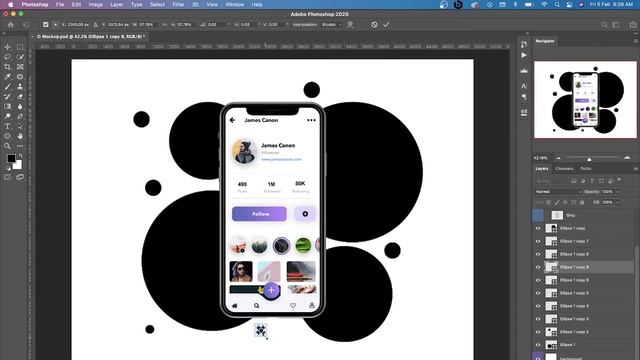Select the History Brush tool
Screen dimensions: 640x360
click(7, 96)
